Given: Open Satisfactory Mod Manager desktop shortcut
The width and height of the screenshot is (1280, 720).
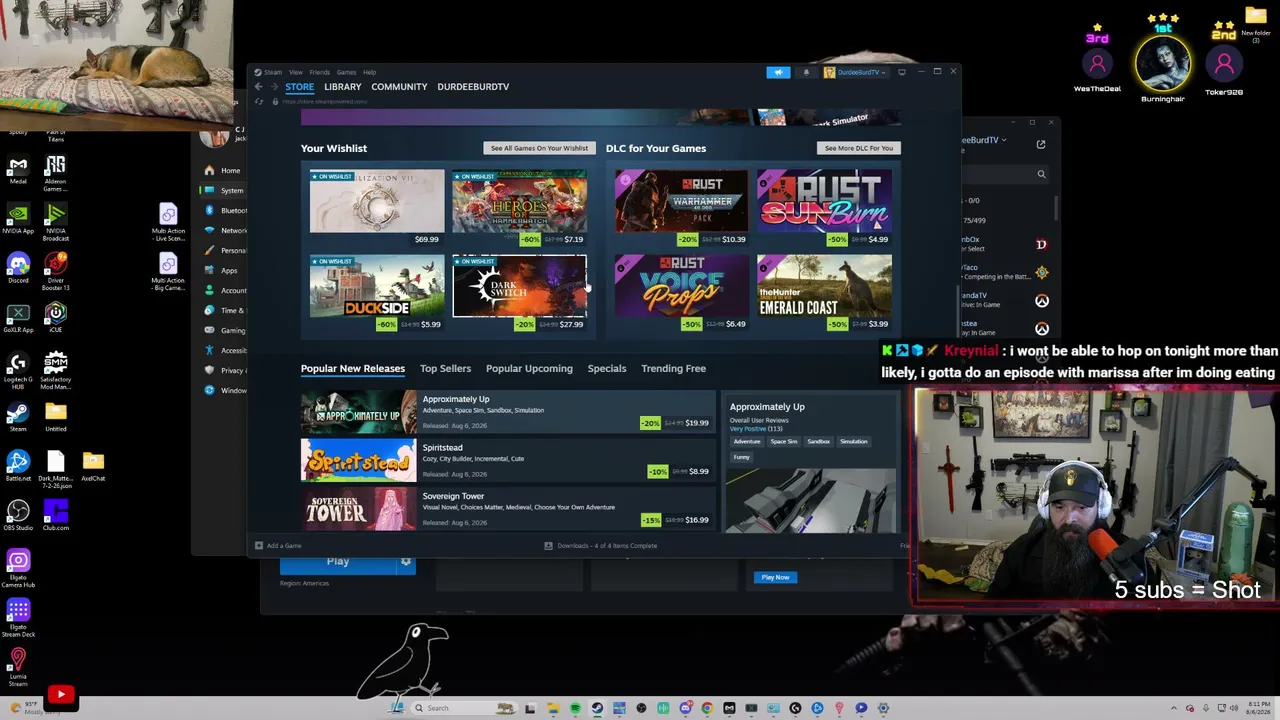Looking at the screenshot, I should click(x=56, y=369).
